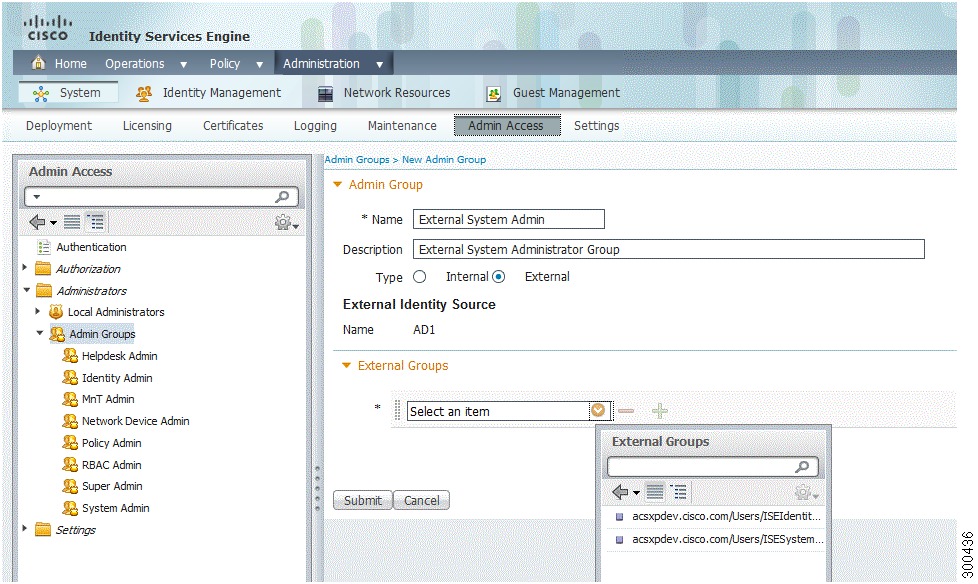
Task: Follow the Admin Groups breadcrumb link
Action: click(357, 160)
